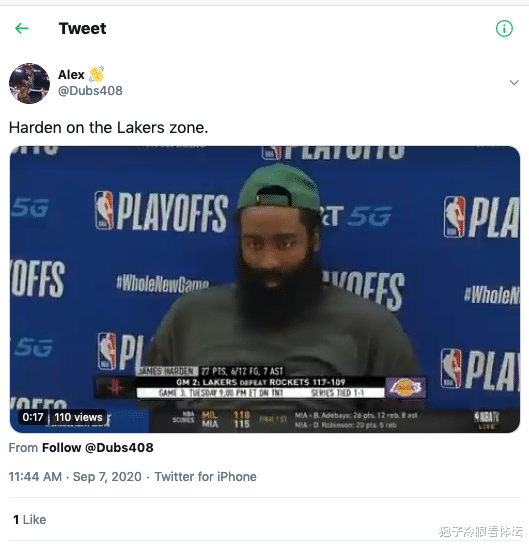
Task: Go back with the green arrow
Action: 22,29
